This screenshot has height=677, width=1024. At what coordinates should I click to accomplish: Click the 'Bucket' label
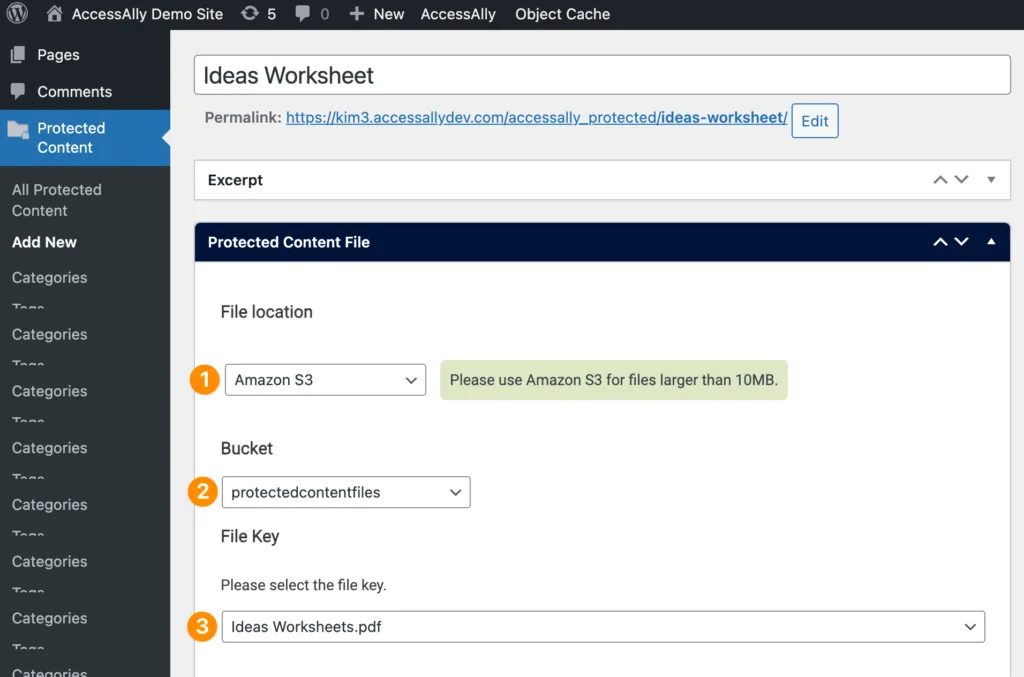pos(247,449)
